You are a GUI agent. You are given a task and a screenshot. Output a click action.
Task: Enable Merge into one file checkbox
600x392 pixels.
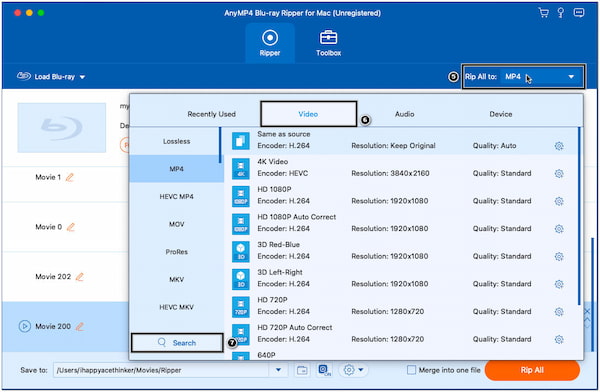pyautogui.click(x=411, y=370)
